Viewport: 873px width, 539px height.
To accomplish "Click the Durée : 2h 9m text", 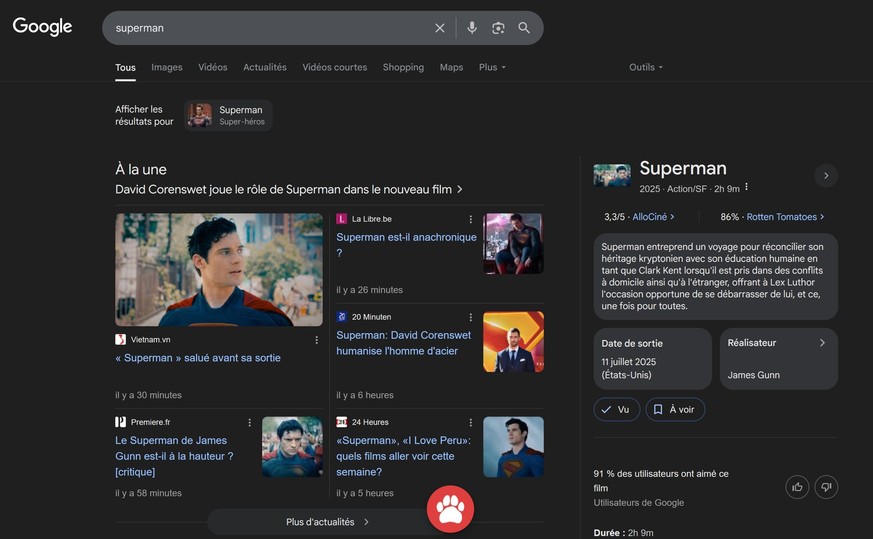I will point(624,533).
